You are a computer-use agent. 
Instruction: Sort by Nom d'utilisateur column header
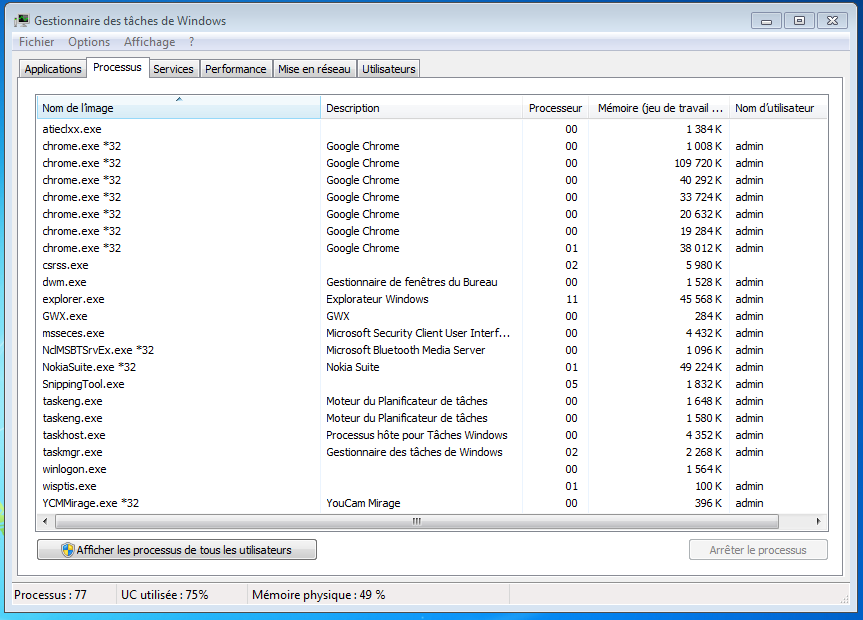click(x=778, y=107)
